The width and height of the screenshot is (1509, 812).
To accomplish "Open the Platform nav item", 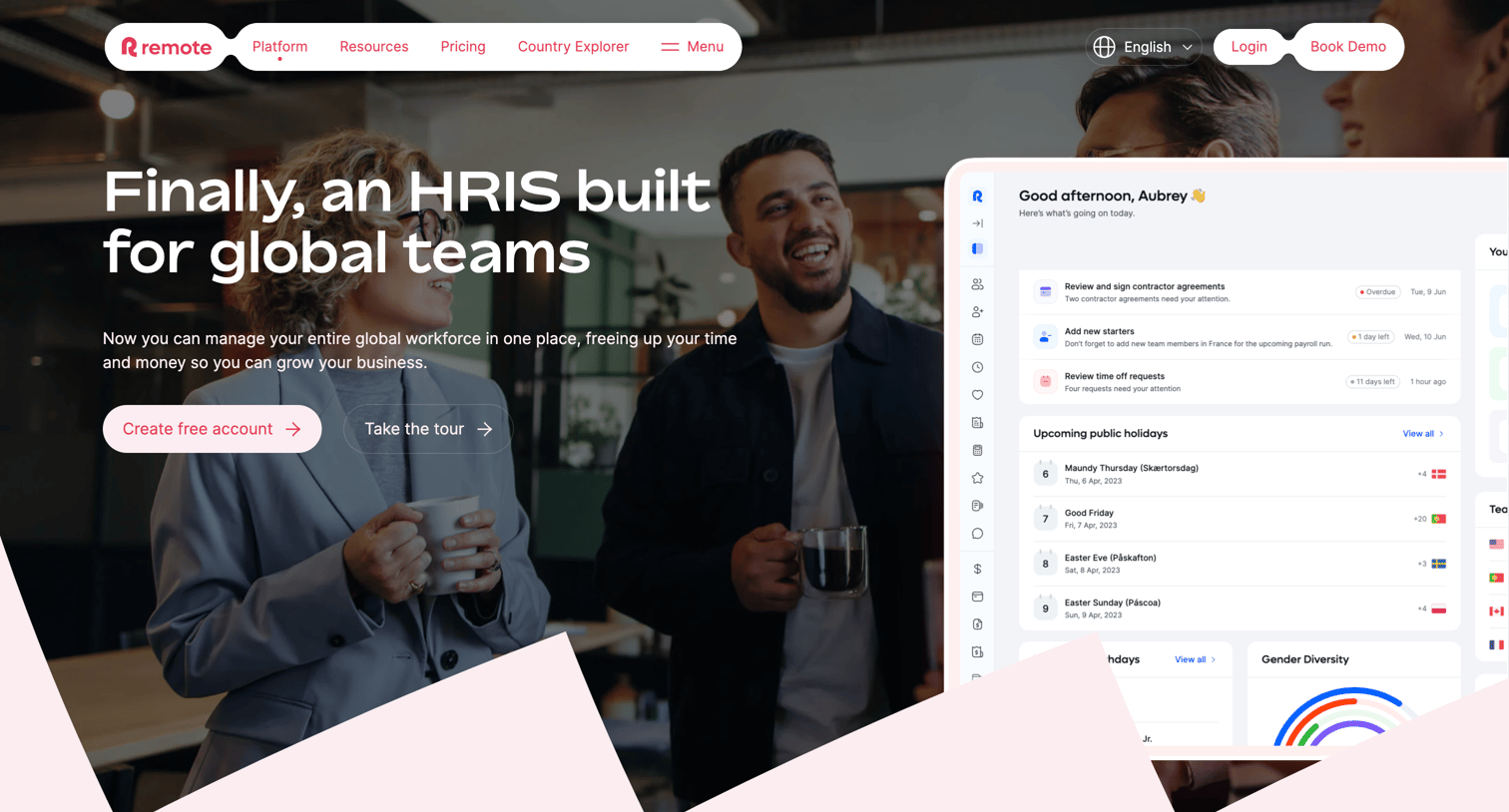I will [279, 47].
